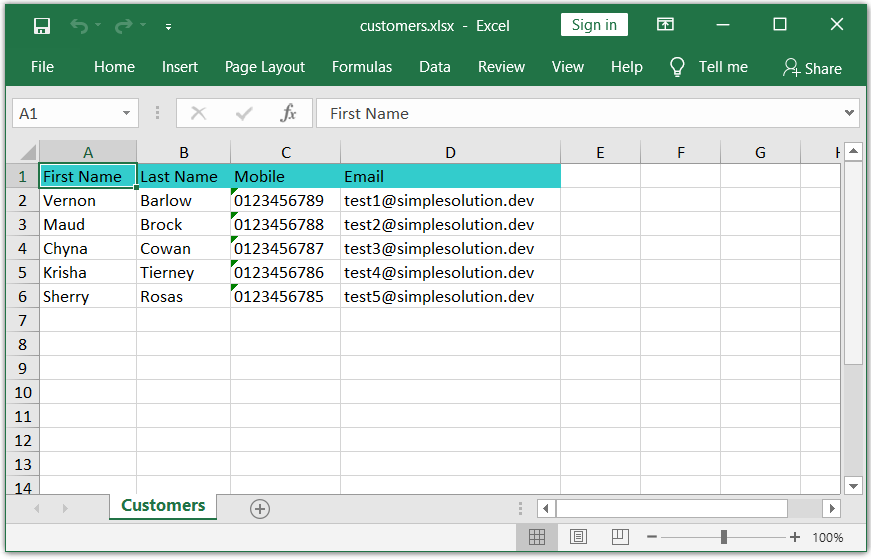Click the Select All corner triangle

click(26, 152)
